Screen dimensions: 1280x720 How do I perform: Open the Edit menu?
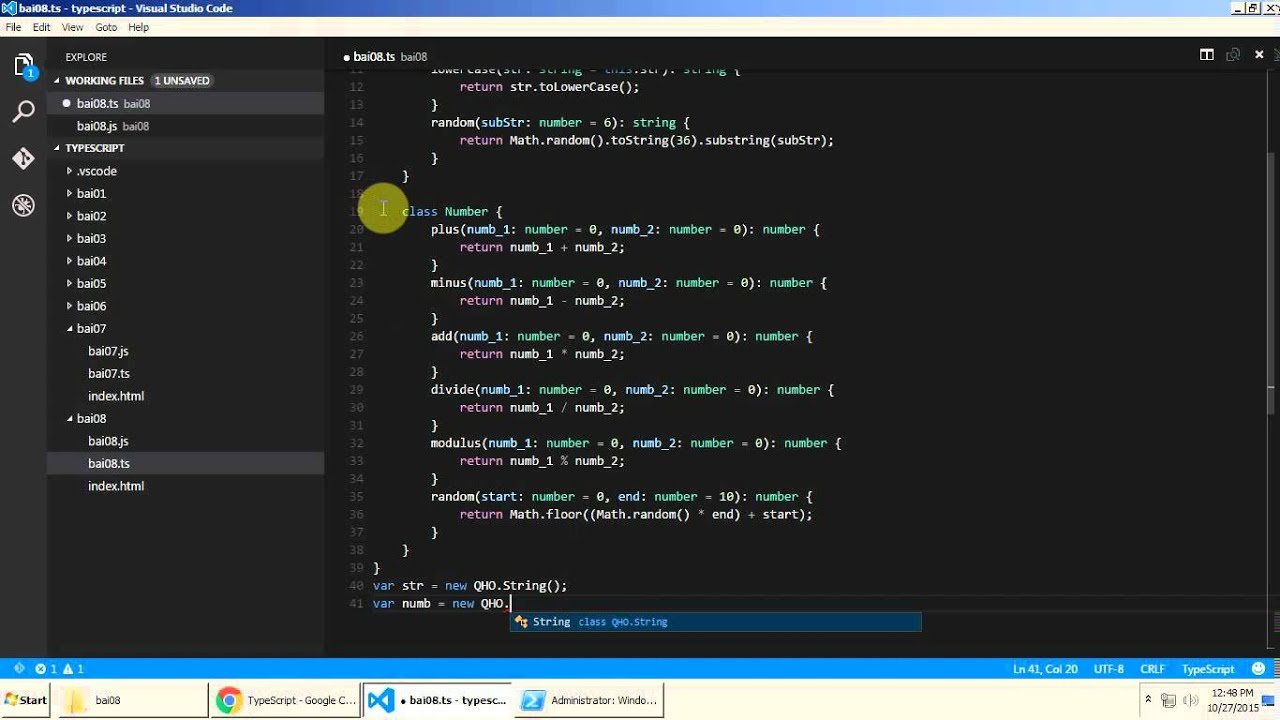[41, 27]
